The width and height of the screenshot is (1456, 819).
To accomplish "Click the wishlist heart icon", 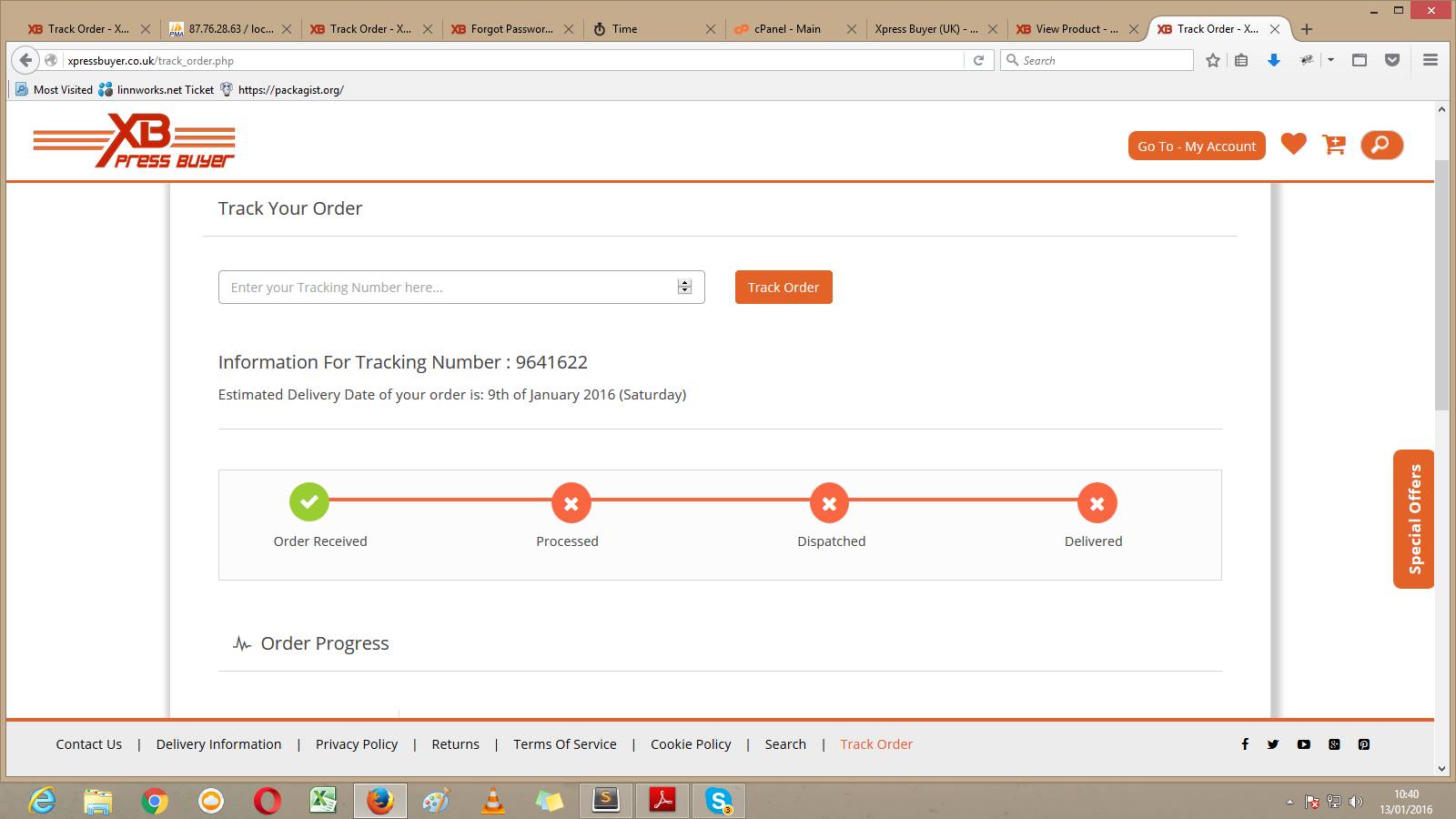I will 1293,145.
